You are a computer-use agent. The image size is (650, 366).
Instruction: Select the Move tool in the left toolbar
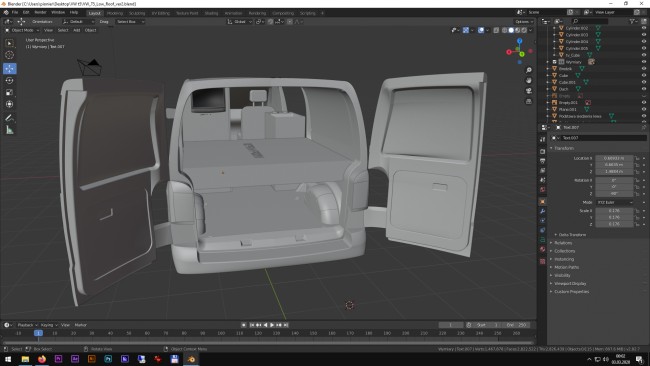(x=10, y=68)
